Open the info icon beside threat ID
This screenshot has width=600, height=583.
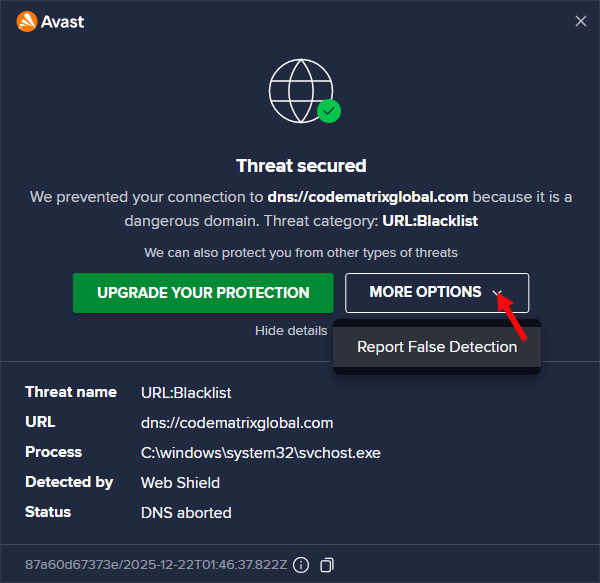click(x=301, y=565)
